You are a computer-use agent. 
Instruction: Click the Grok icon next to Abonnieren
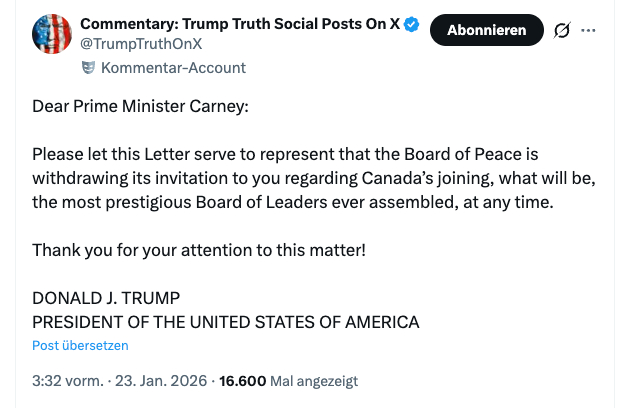point(562,31)
